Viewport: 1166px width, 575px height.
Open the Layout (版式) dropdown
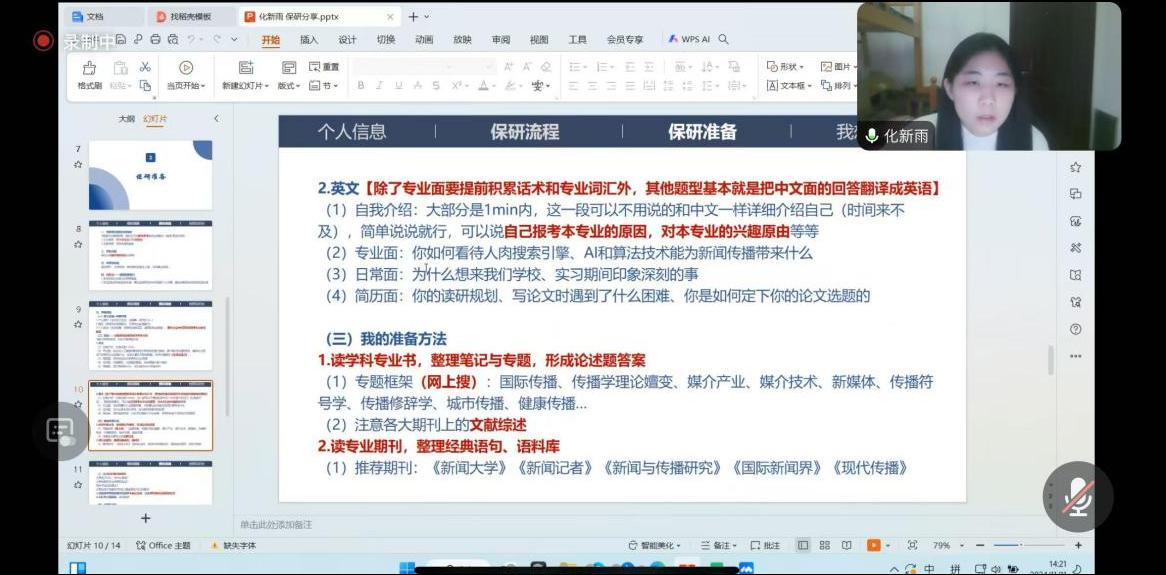(x=289, y=86)
